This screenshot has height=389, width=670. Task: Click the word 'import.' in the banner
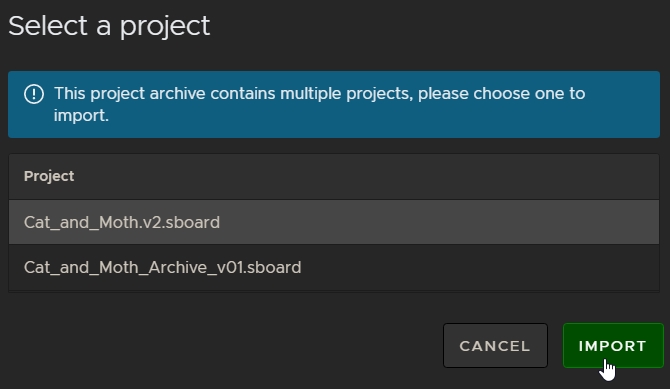pyautogui.click(x=81, y=116)
